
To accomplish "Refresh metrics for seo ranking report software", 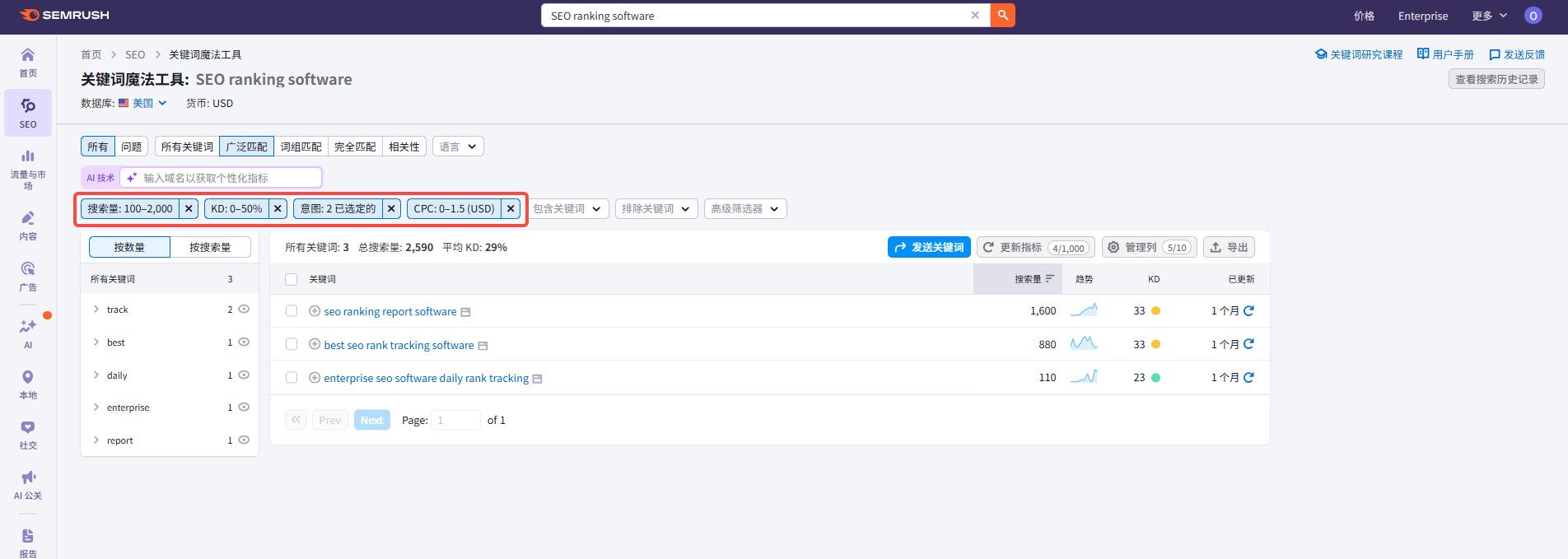I will pyautogui.click(x=1248, y=310).
